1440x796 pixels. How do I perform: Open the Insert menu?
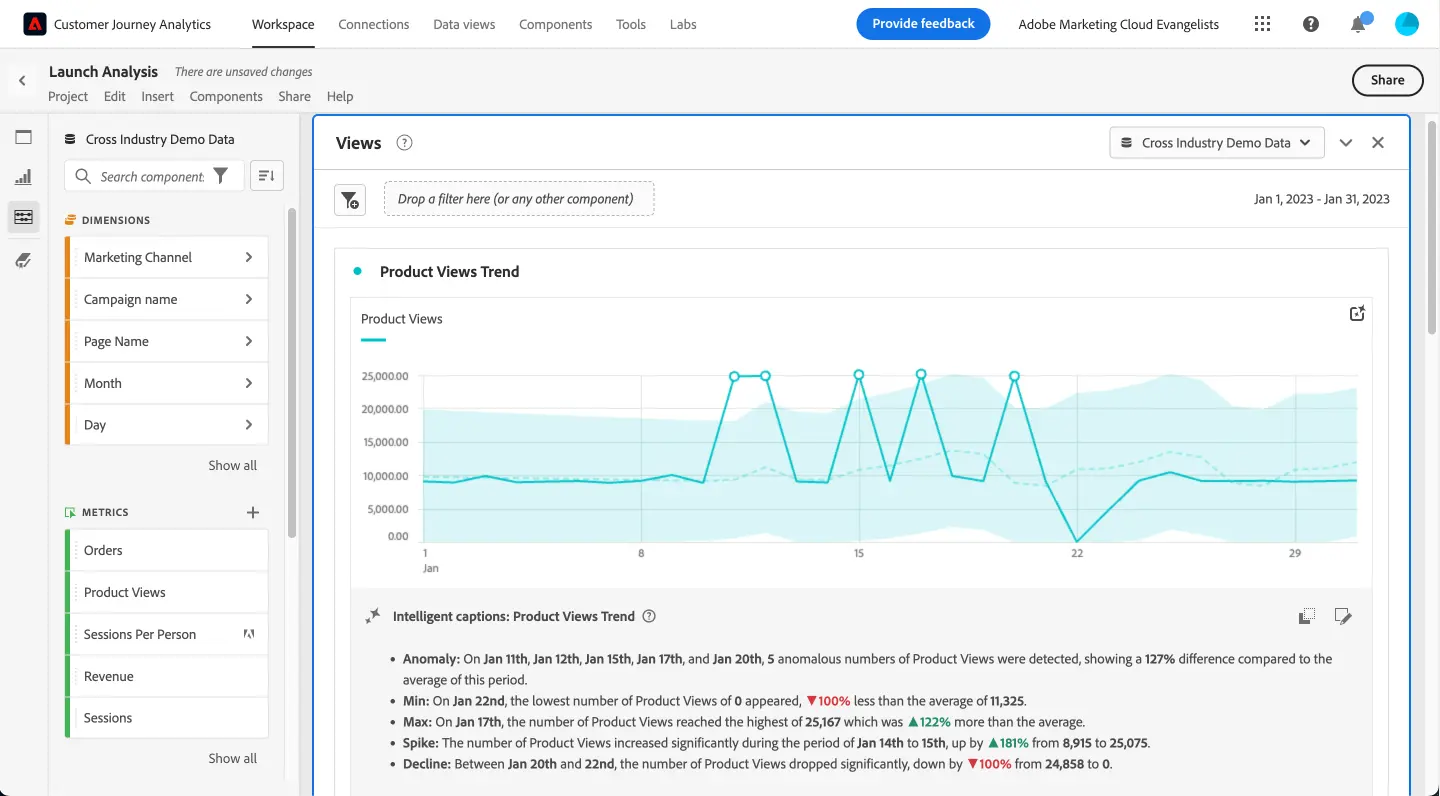157,96
